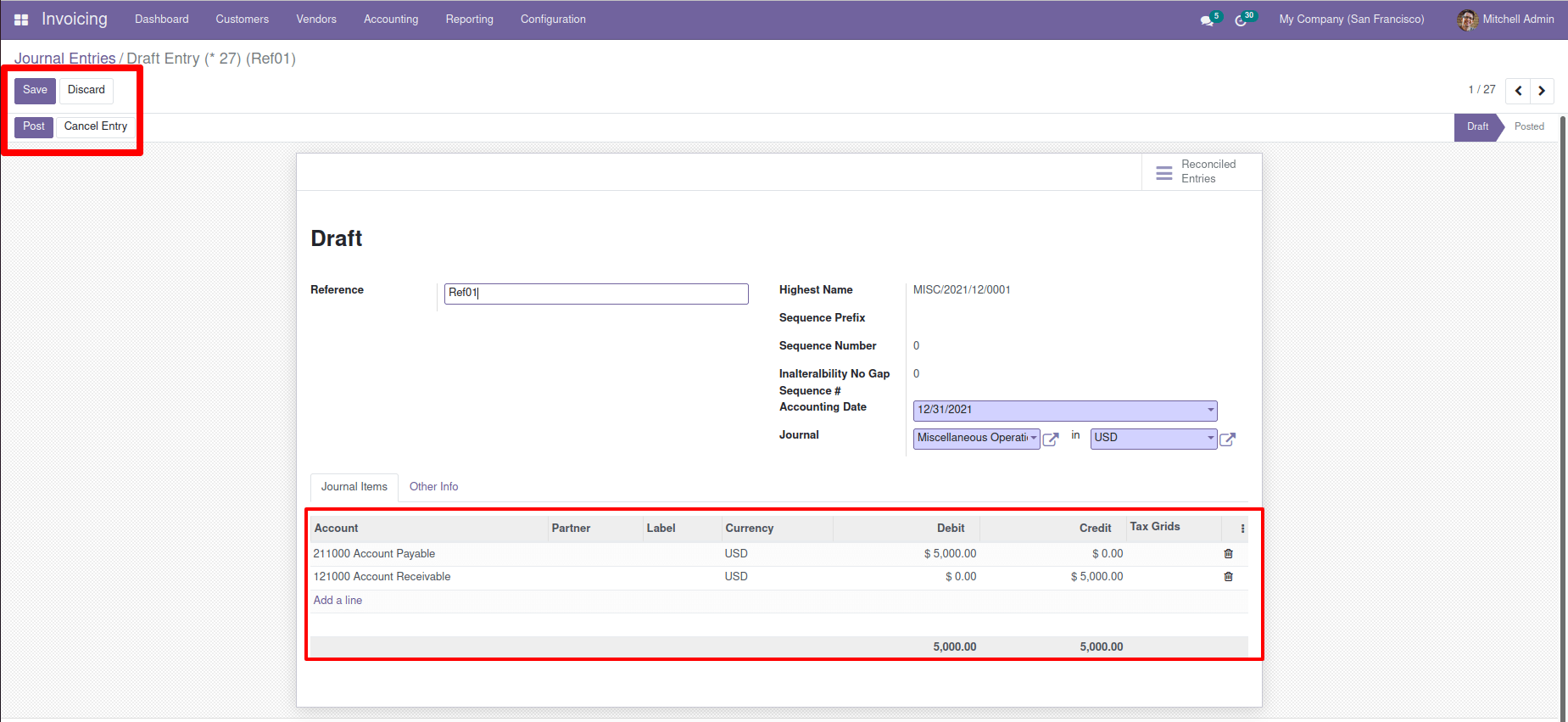
Task: Switch to Journal Items tab
Action: tap(354, 487)
